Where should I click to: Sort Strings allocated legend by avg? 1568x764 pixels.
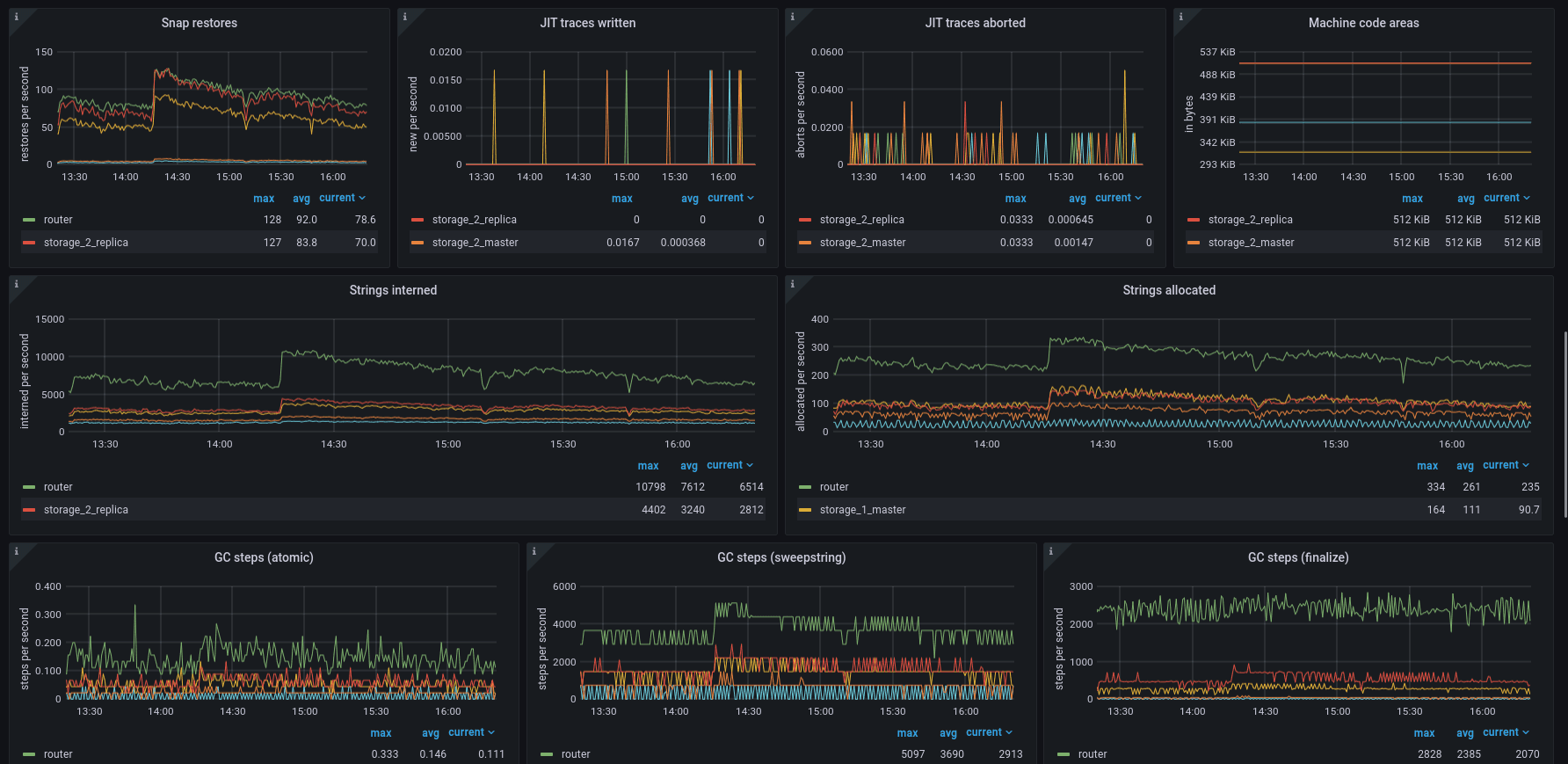[1464, 466]
